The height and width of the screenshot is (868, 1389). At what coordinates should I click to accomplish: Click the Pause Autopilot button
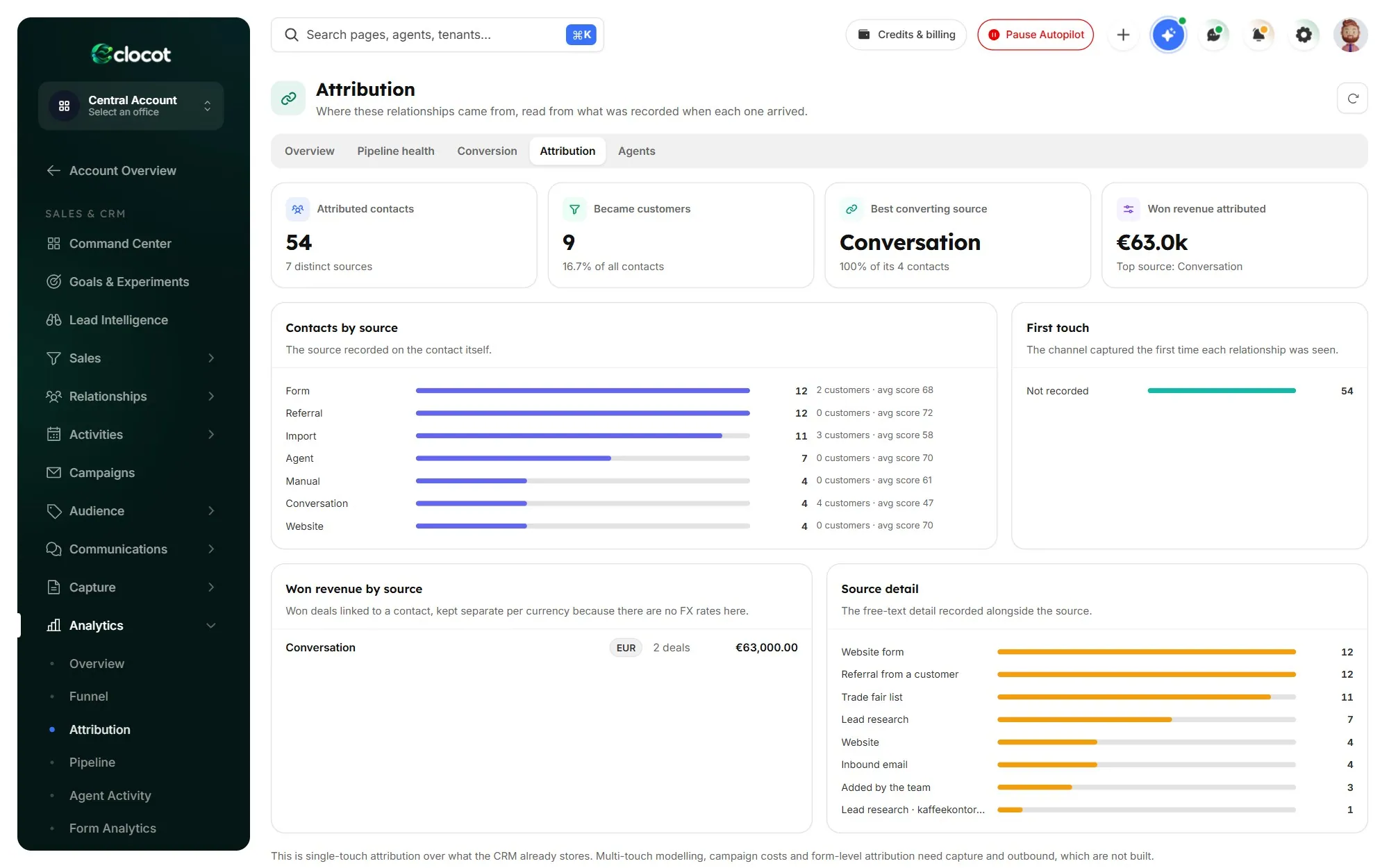click(x=1035, y=35)
